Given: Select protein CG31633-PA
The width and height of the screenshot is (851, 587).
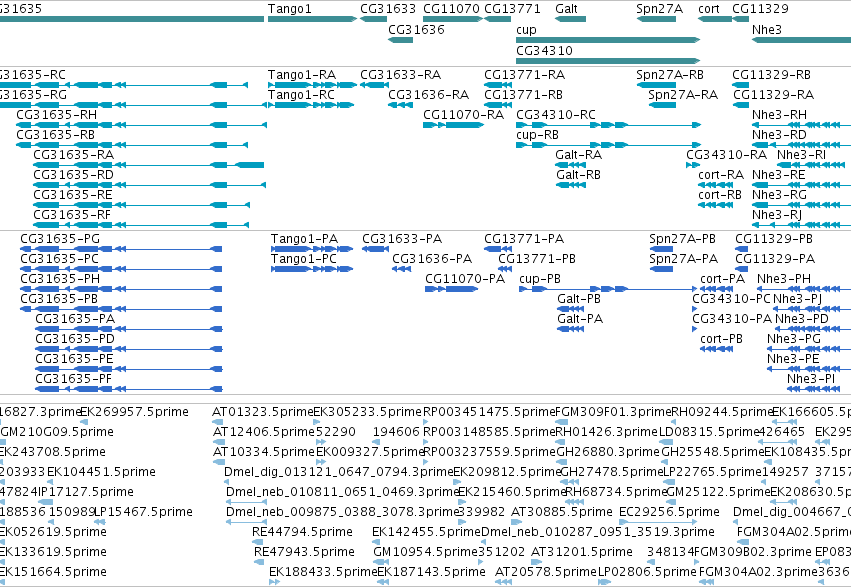Looking at the screenshot, I should [402, 239].
